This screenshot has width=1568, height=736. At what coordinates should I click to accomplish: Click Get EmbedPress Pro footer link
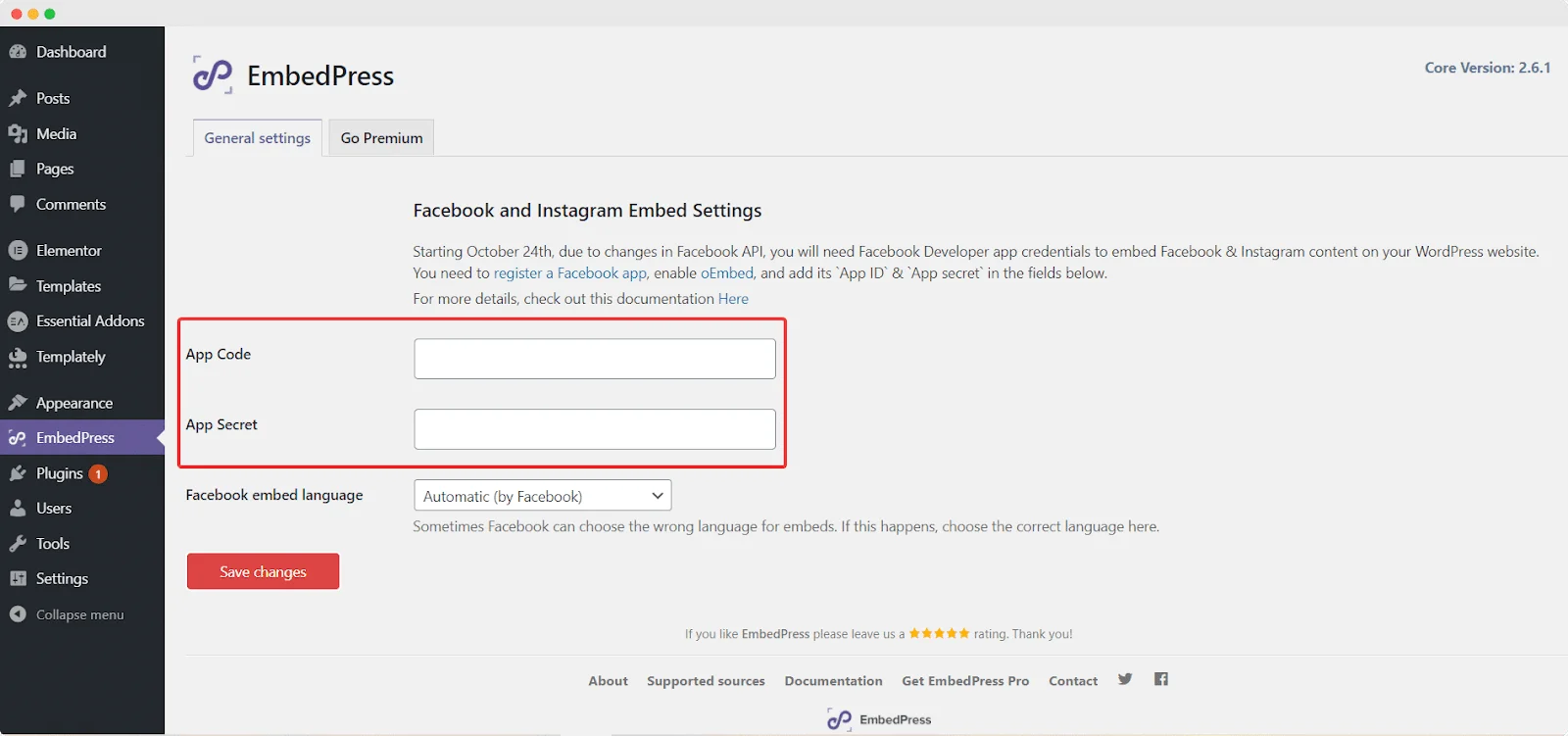pyautogui.click(x=965, y=681)
